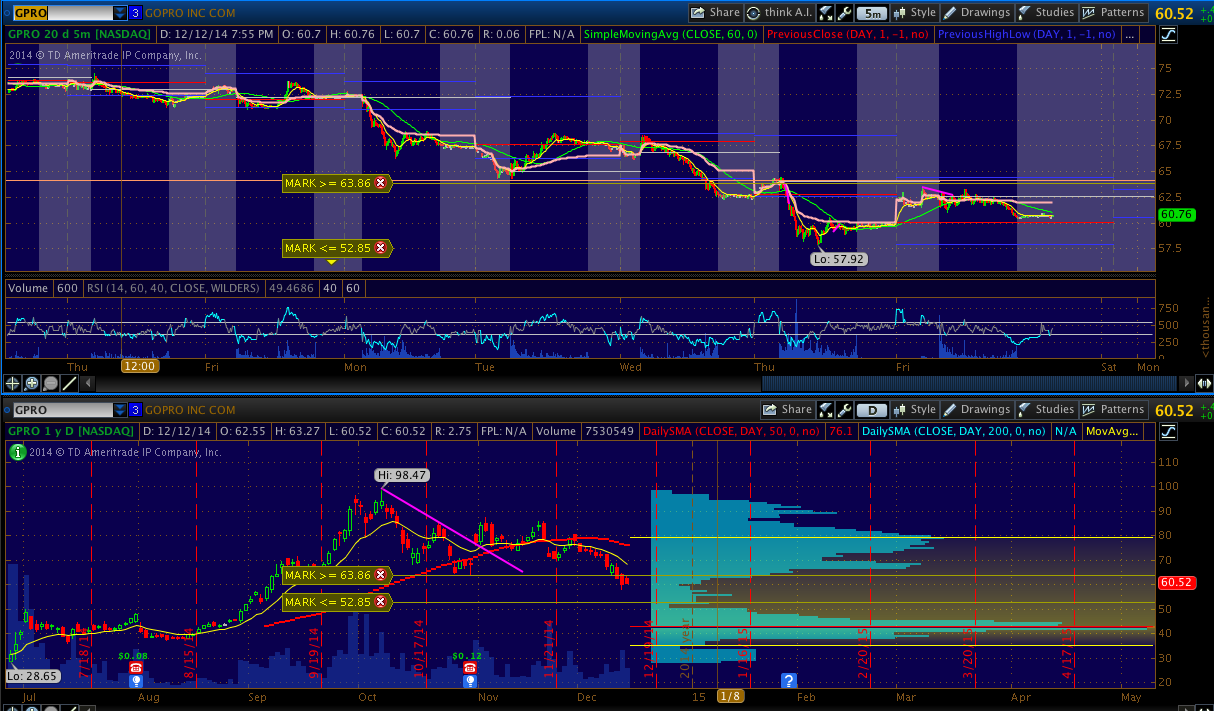The height and width of the screenshot is (711, 1214).
Task: Open the lower GPRO symbol dropdown arrow
Action: coord(120,410)
